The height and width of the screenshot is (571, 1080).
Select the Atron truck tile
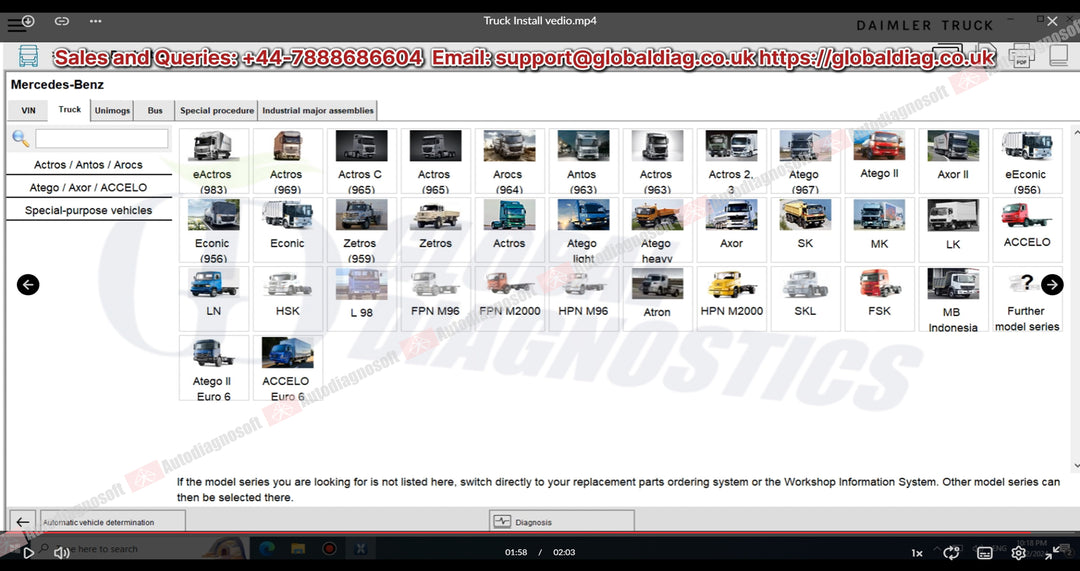(657, 298)
